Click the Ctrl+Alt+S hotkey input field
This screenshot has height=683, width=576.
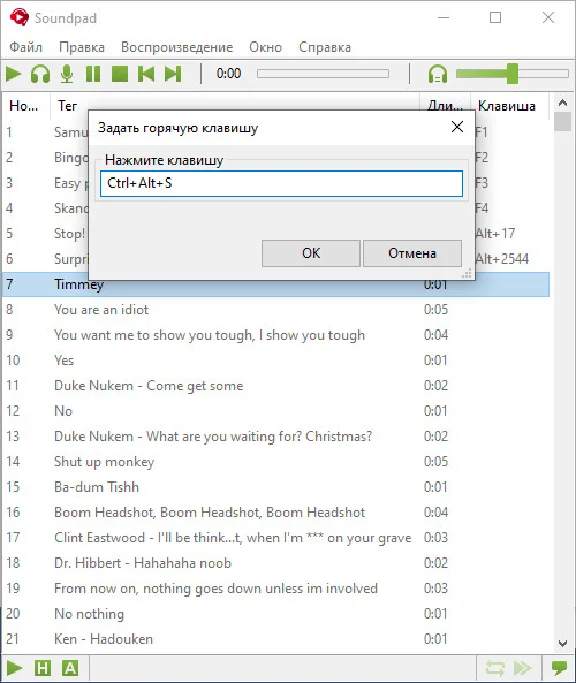[281, 183]
